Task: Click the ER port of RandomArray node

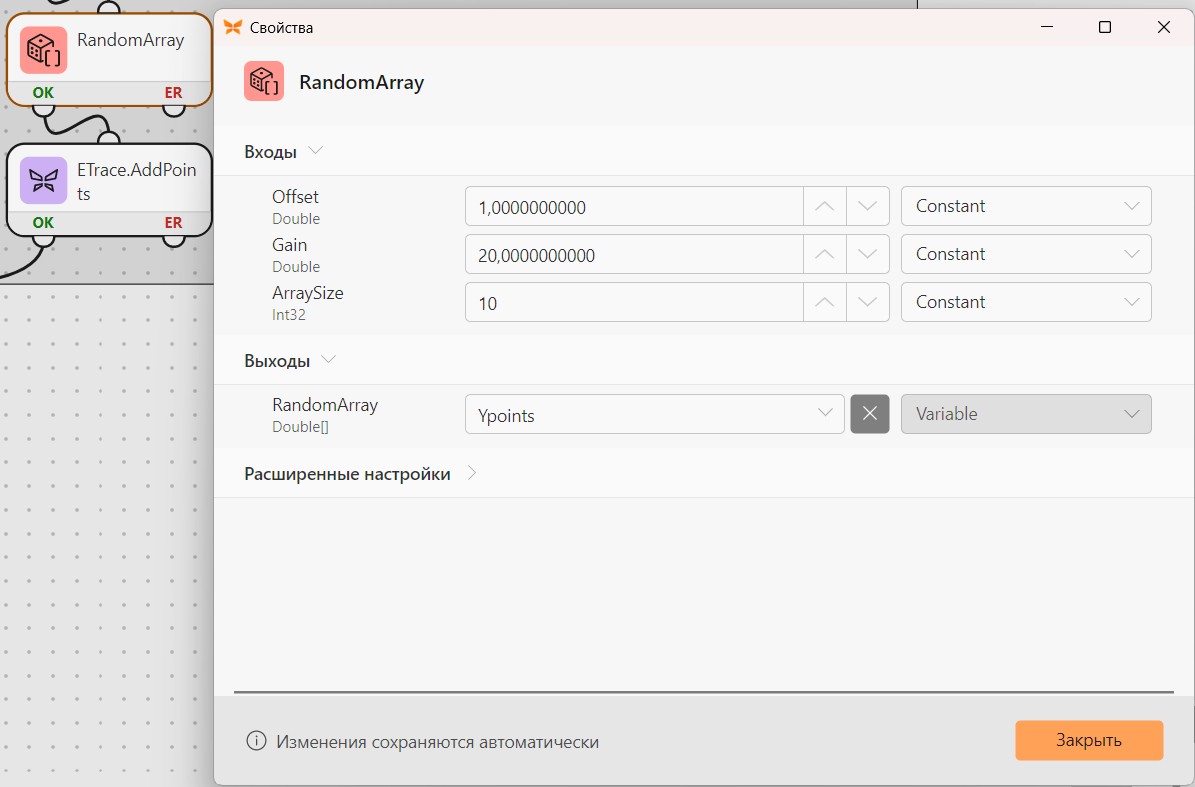Action: click(x=174, y=93)
